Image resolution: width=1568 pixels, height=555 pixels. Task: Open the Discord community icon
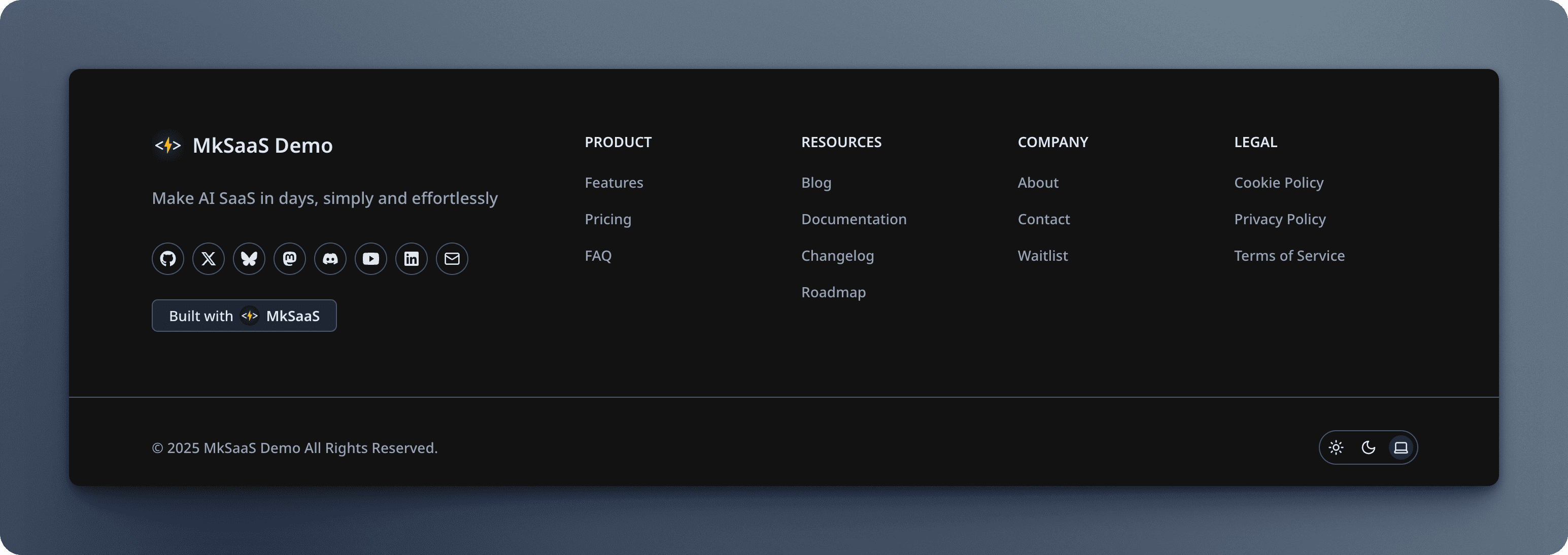[330, 259]
